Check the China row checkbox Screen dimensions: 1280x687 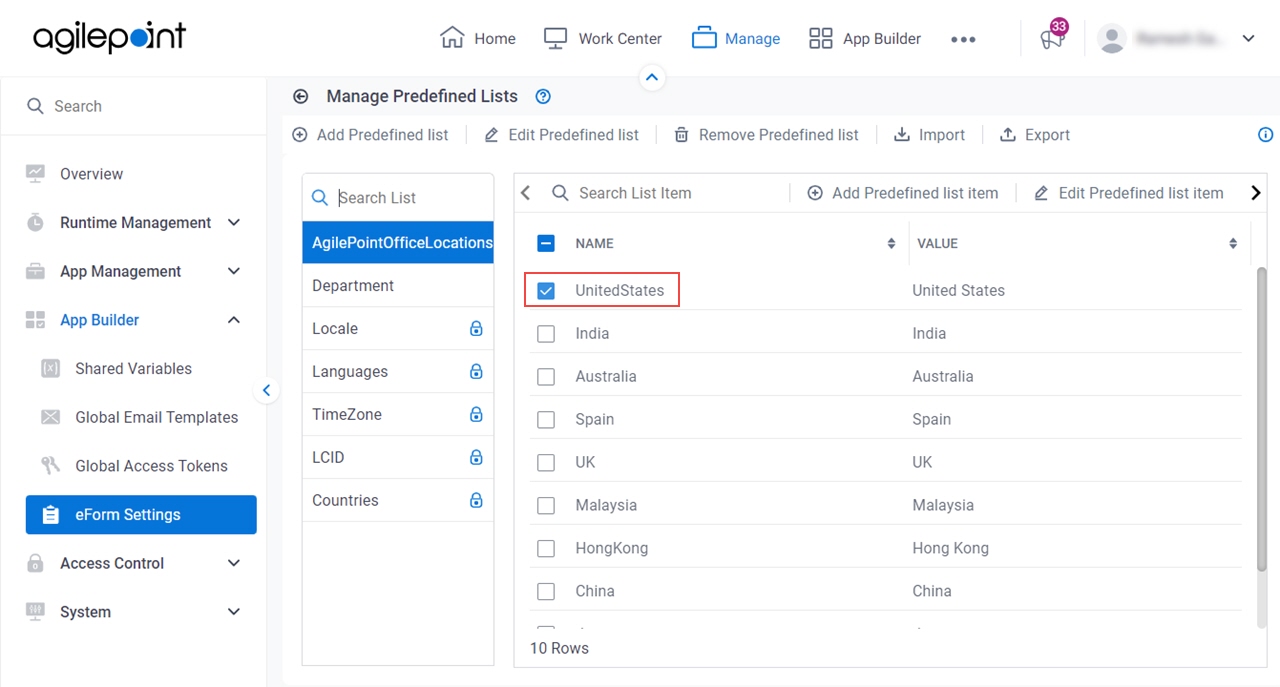click(546, 591)
